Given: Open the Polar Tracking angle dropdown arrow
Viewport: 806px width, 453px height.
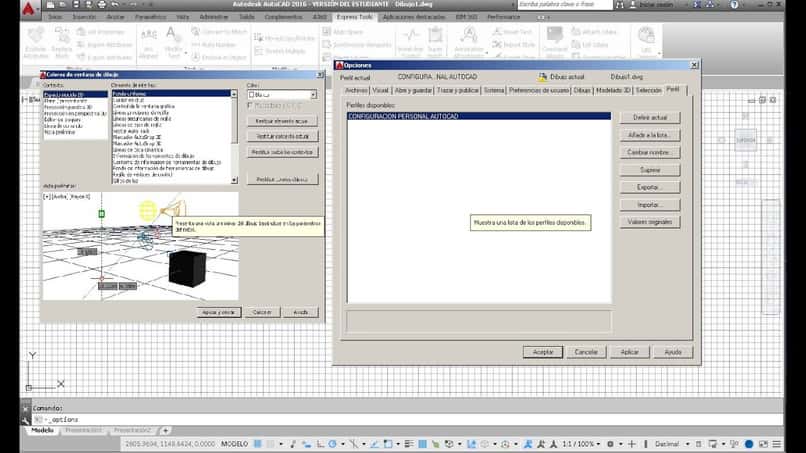Looking at the screenshot, I should (x=343, y=444).
